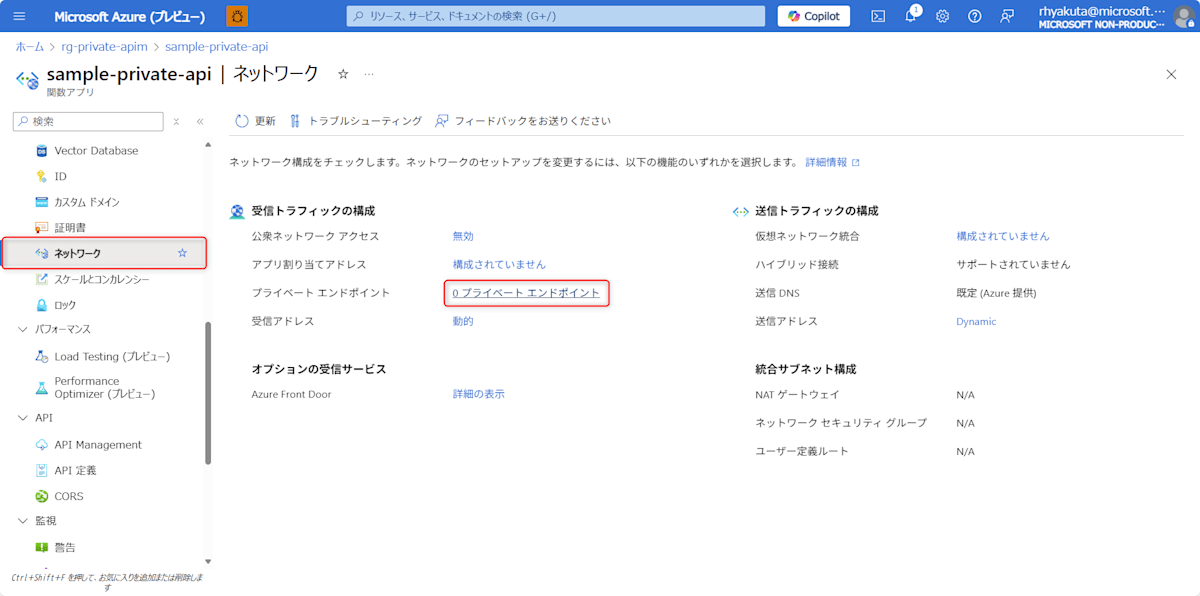Click 動的 for 受信アドレス
The height and width of the screenshot is (596, 1200).
pyautogui.click(x=463, y=321)
